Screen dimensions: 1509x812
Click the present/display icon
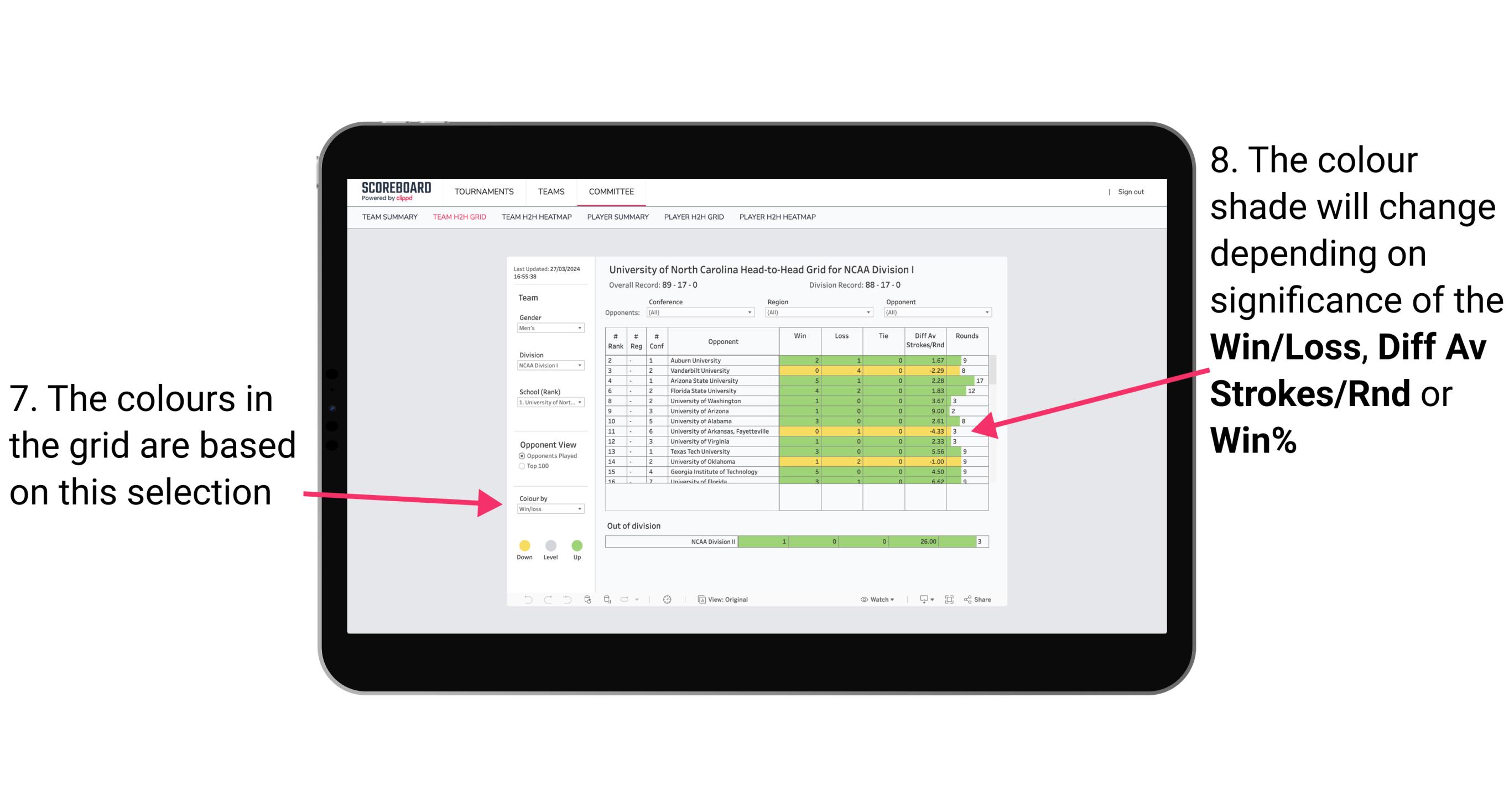924,599
